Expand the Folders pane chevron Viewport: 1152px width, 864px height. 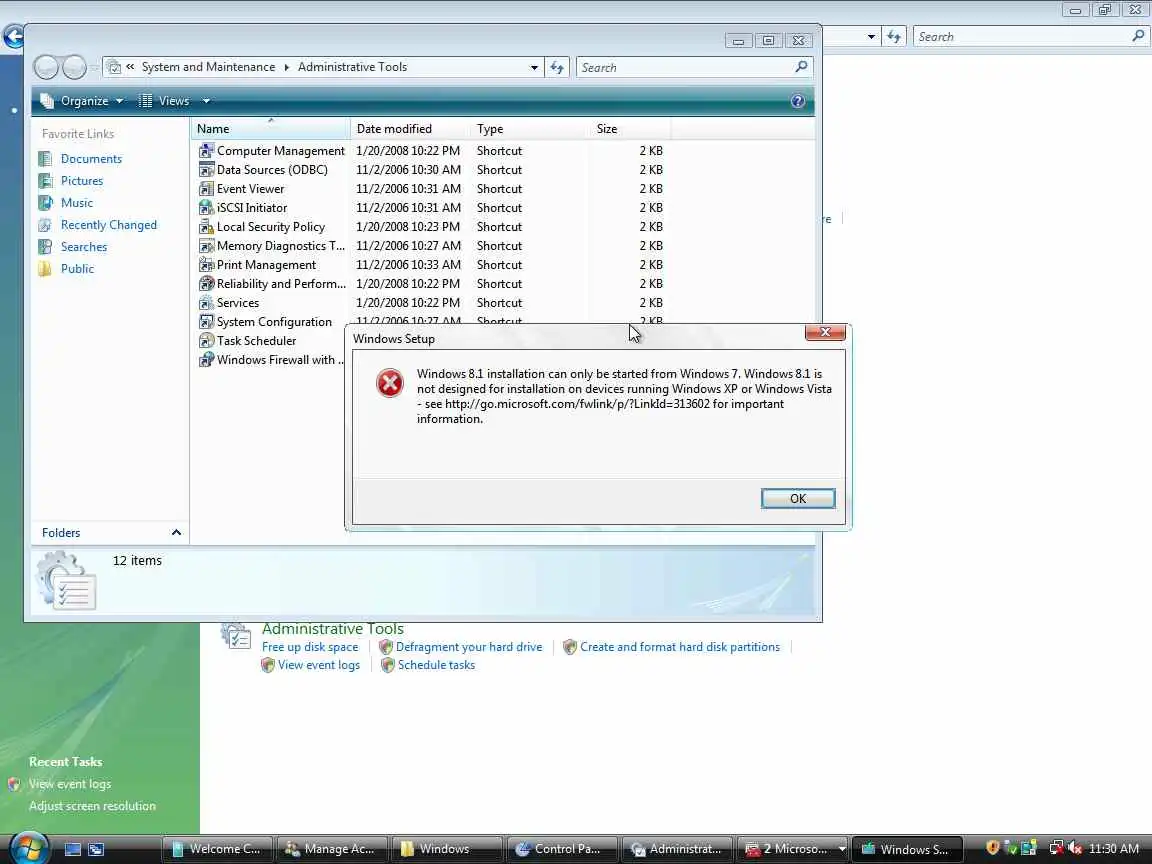tap(176, 533)
